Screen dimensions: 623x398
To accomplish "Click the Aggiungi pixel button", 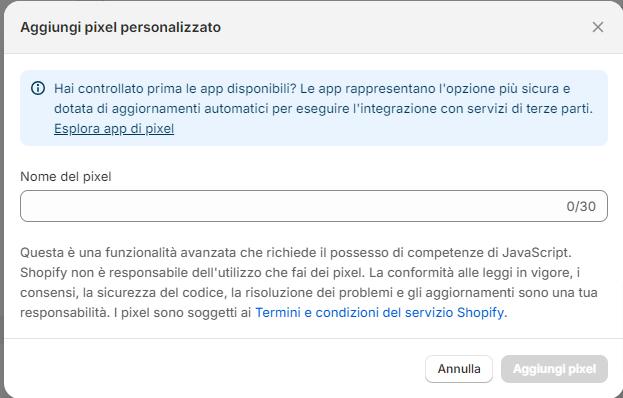I will [554, 369].
